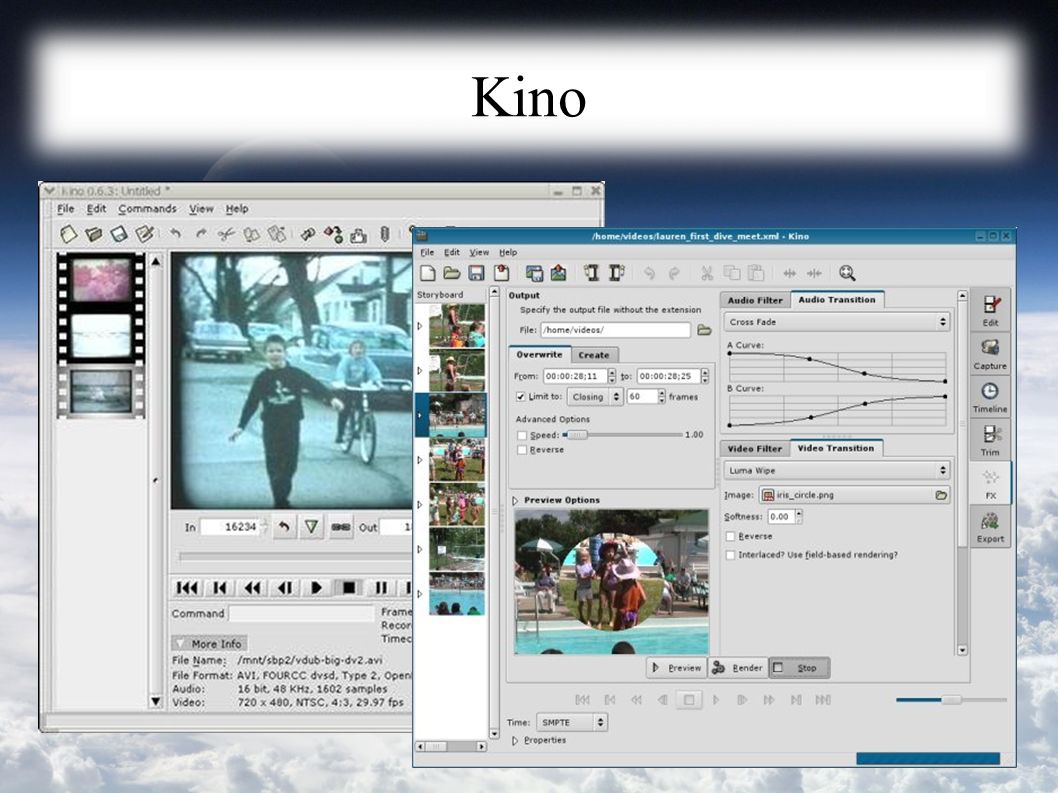
Task: Open the SMPTE time format dropdown
Action: tap(572, 722)
